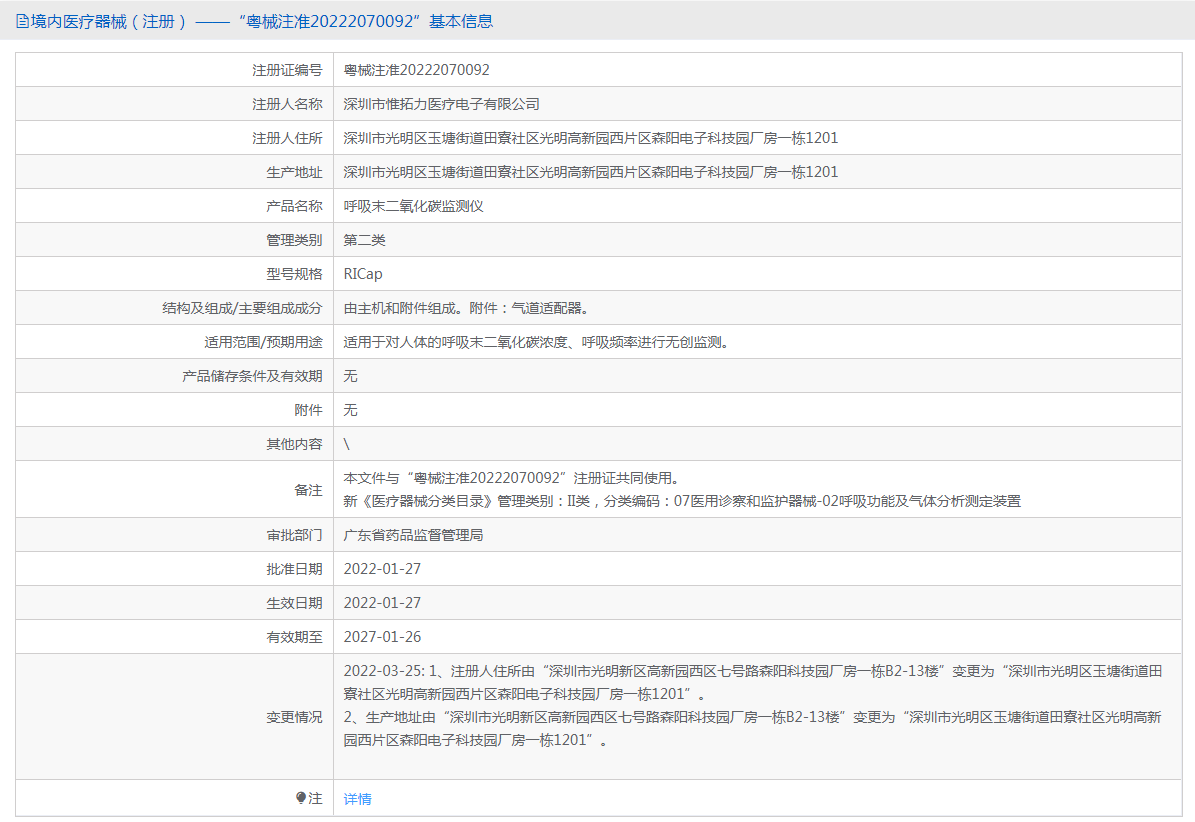Image resolution: width=1195 pixels, height=822 pixels.
Task: Click the 无 value in 产品储存条件及有效期 row
Action: [351, 376]
